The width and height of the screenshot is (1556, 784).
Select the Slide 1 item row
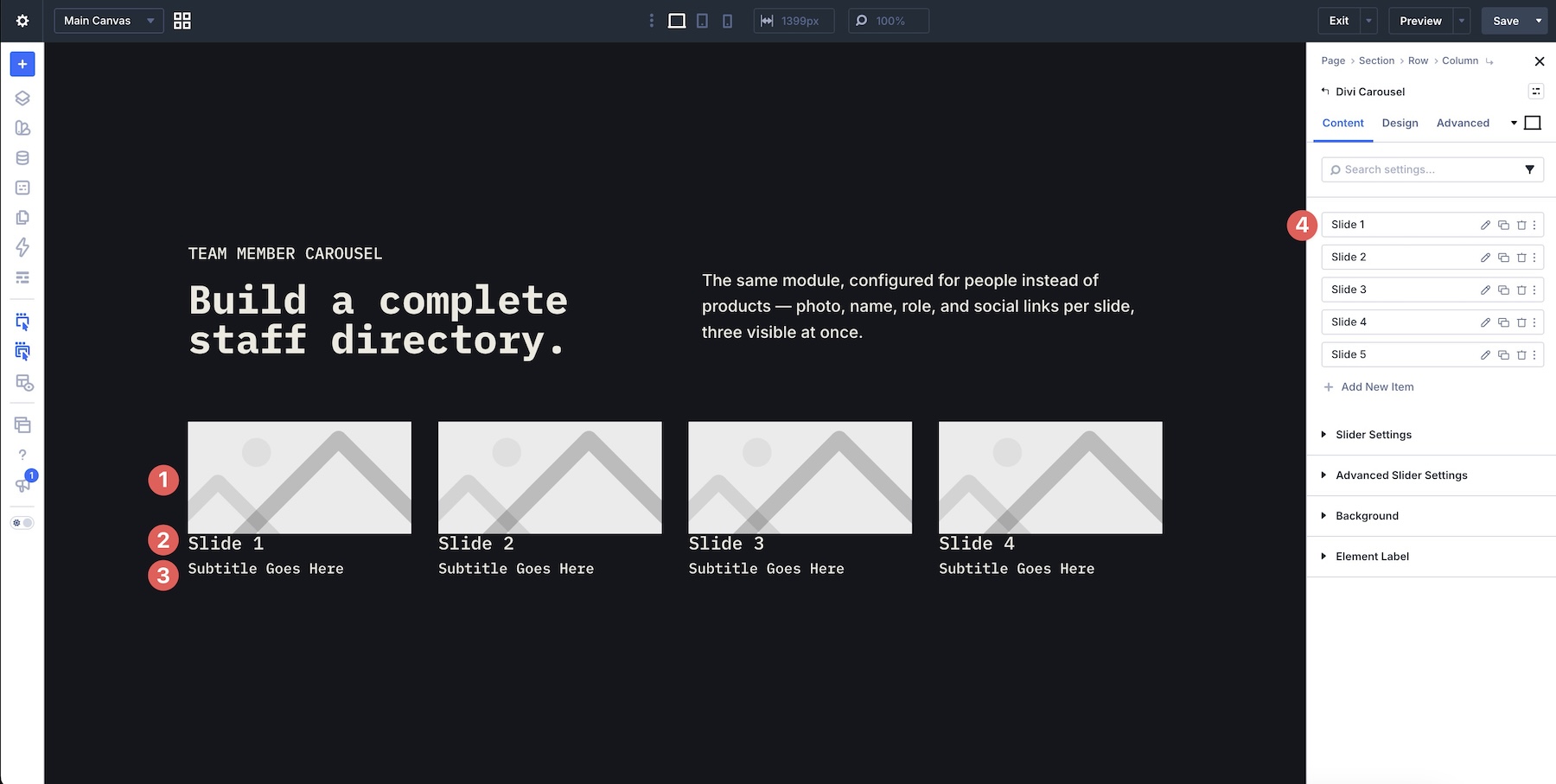1432,225
